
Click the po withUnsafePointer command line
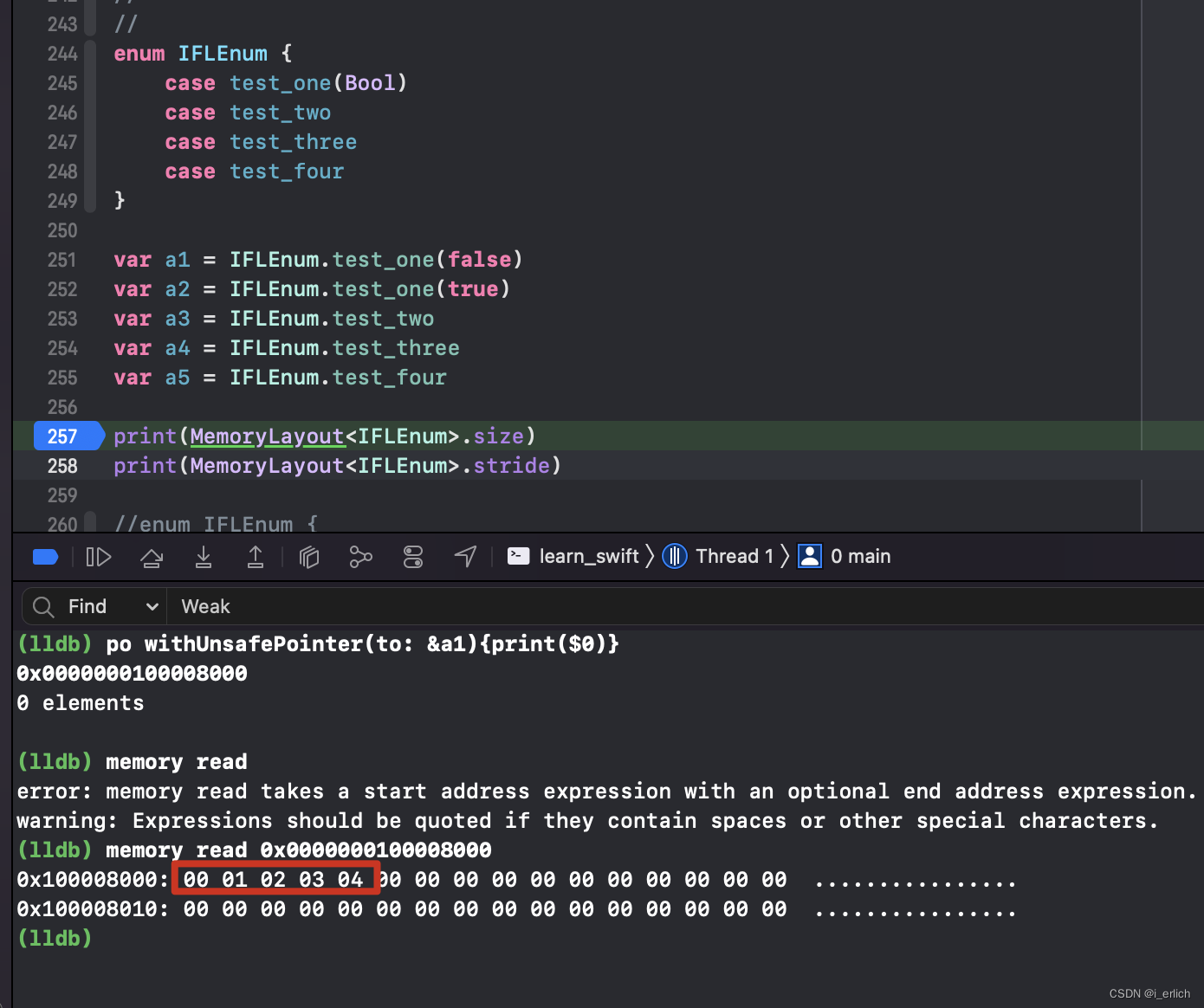[x=318, y=644]
